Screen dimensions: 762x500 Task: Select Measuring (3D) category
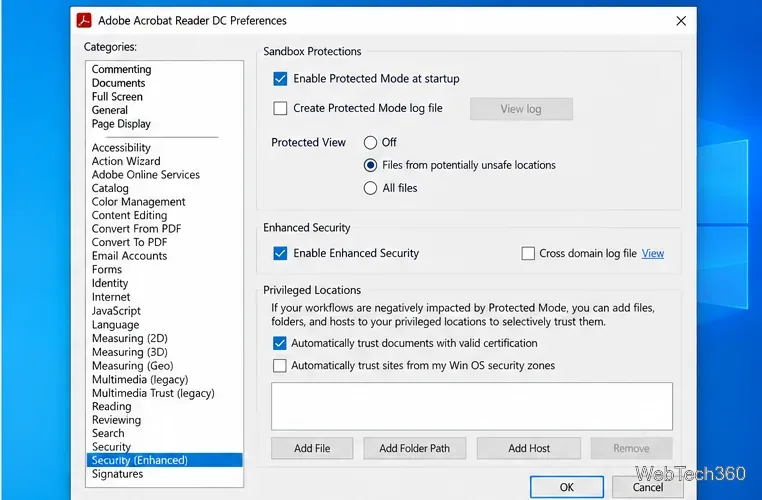coord(130,352)
